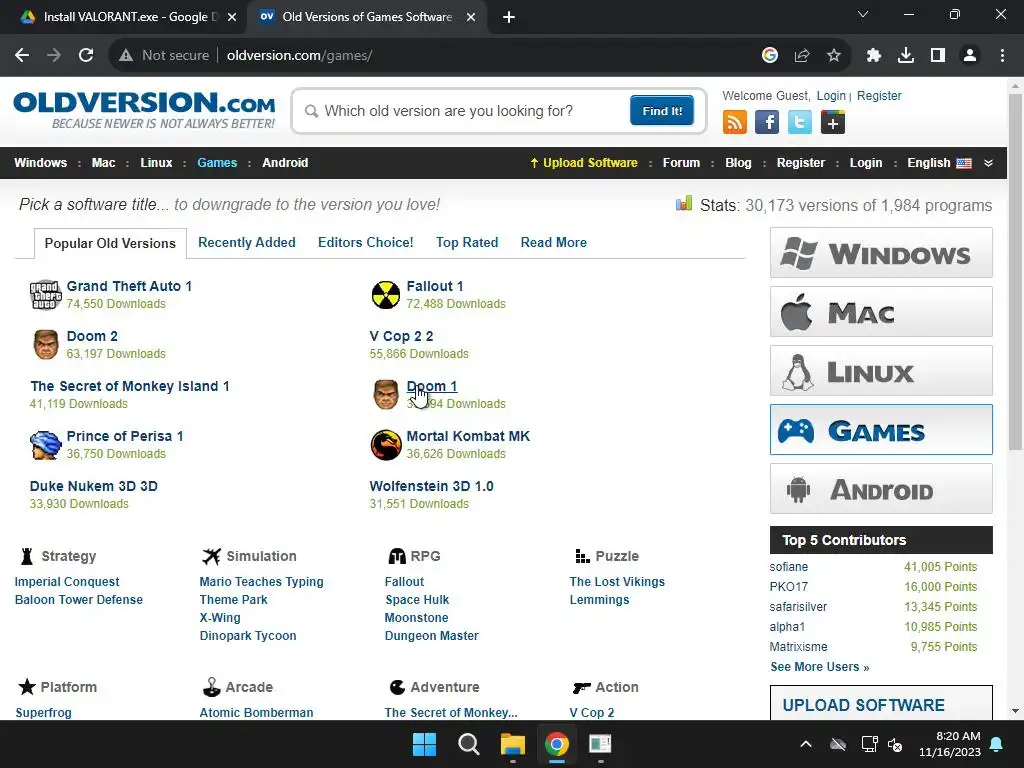The image size is (1024, 768).
Task: Switch to the Top Rated tab
Action: (467, 242)
